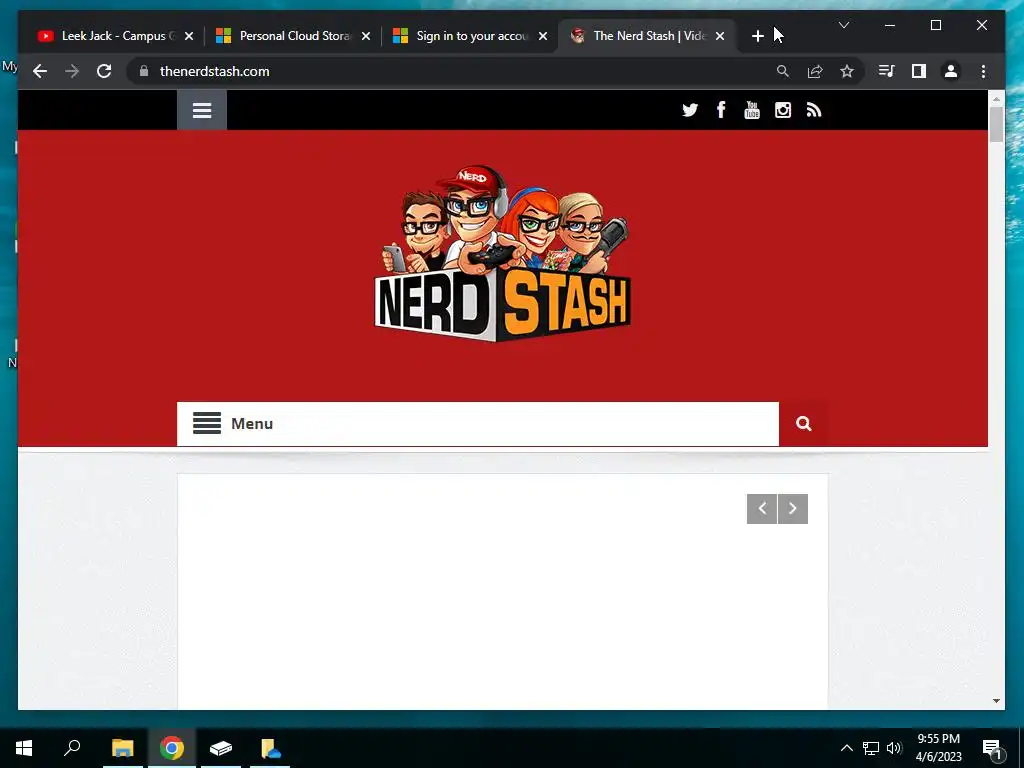Click the Chrome taskbar icon
This screenshot has height=768, width=1024.
[172, 748]
